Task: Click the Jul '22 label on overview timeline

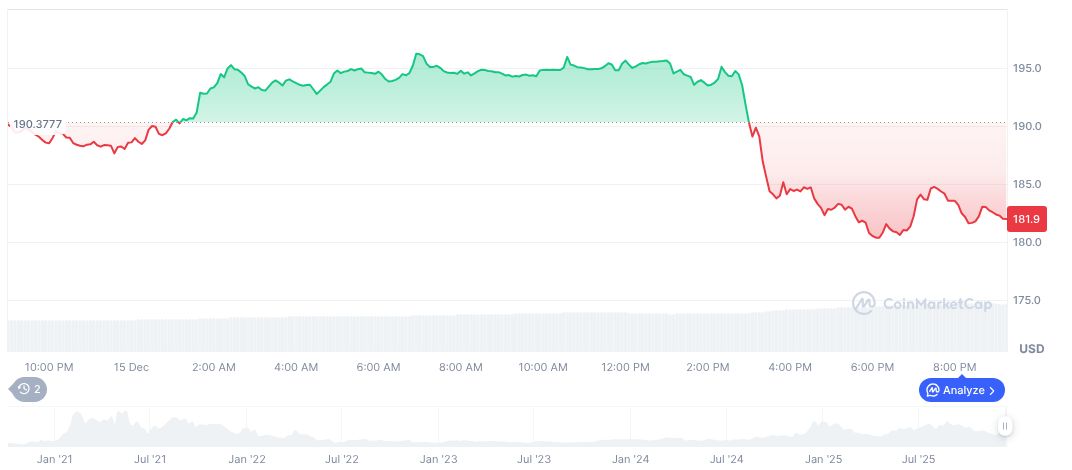Action: coord(342,459)
